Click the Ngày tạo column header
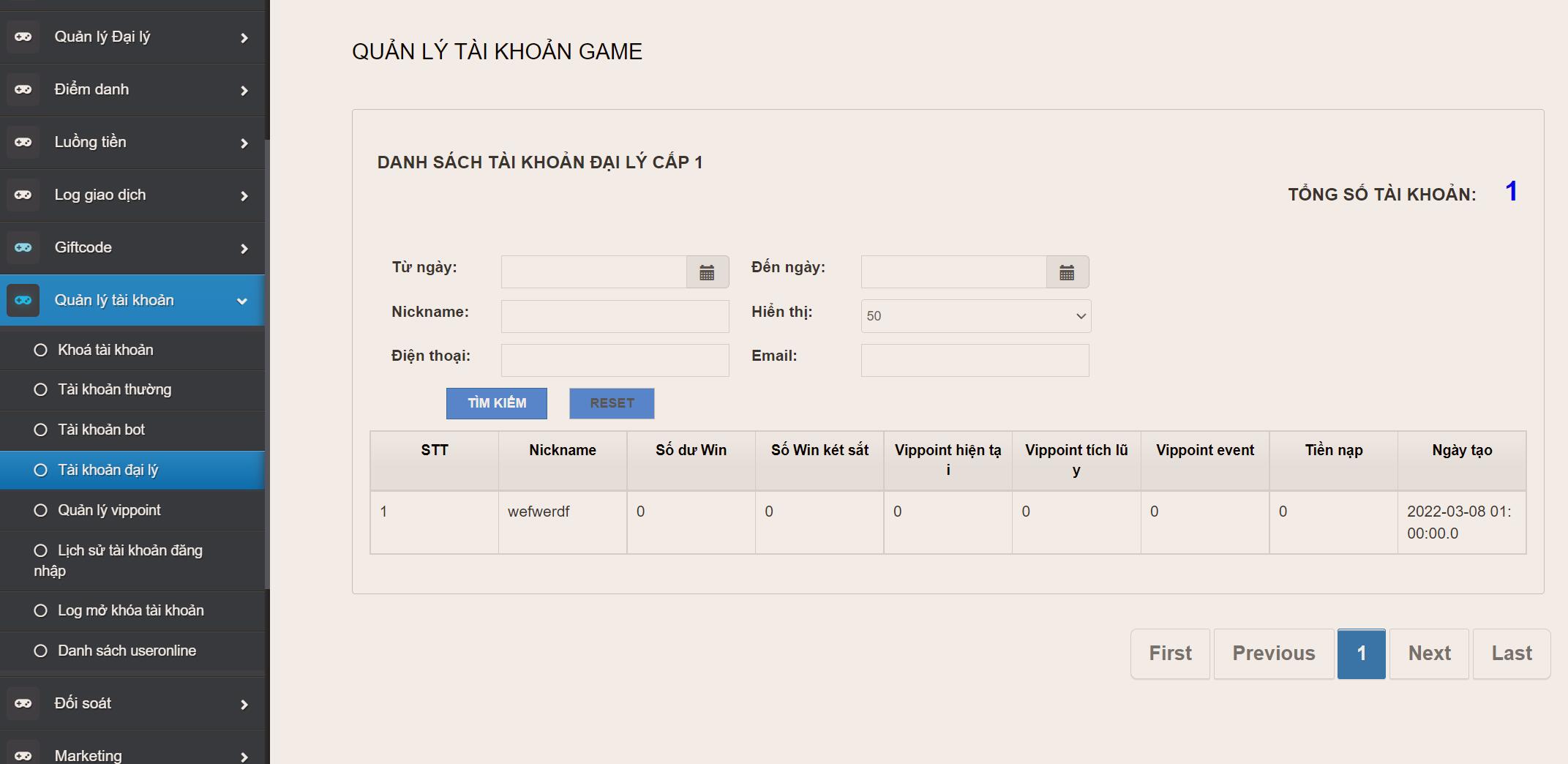 click(1462, 460)
